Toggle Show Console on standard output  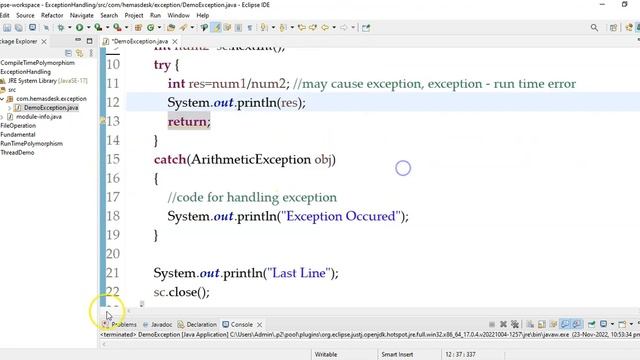tap(565, 324)
